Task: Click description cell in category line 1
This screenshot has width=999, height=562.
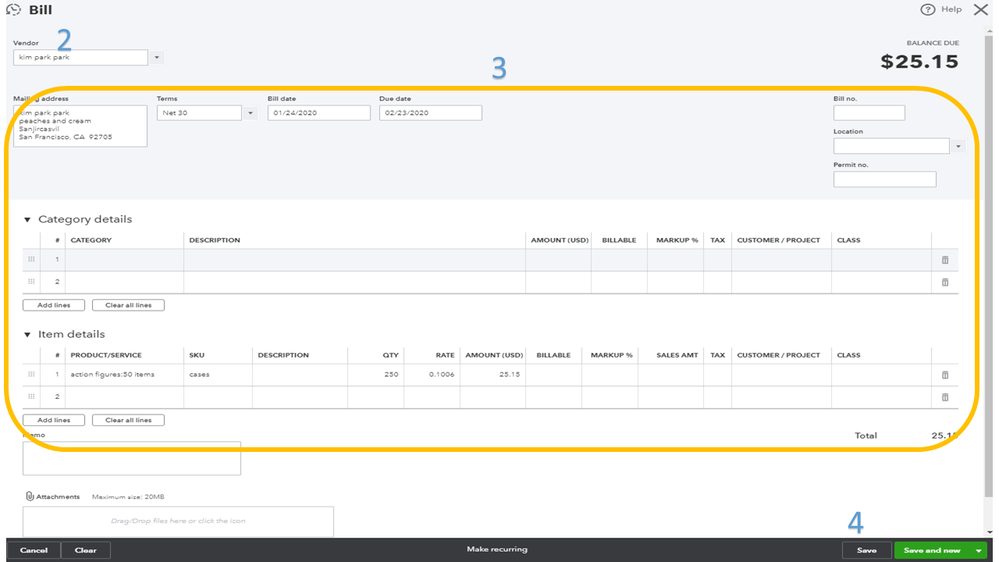Action: 354,260
